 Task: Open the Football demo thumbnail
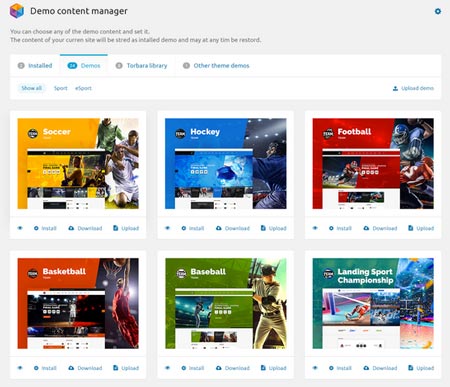[x=373, y=164]
